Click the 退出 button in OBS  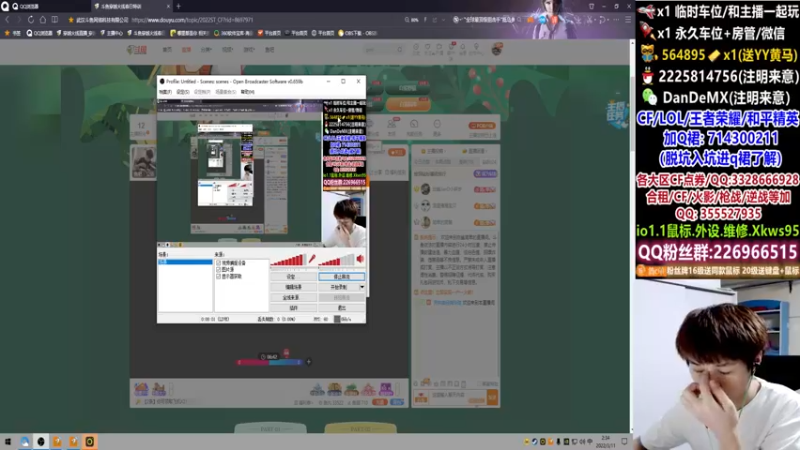click(x=341, y=308)
